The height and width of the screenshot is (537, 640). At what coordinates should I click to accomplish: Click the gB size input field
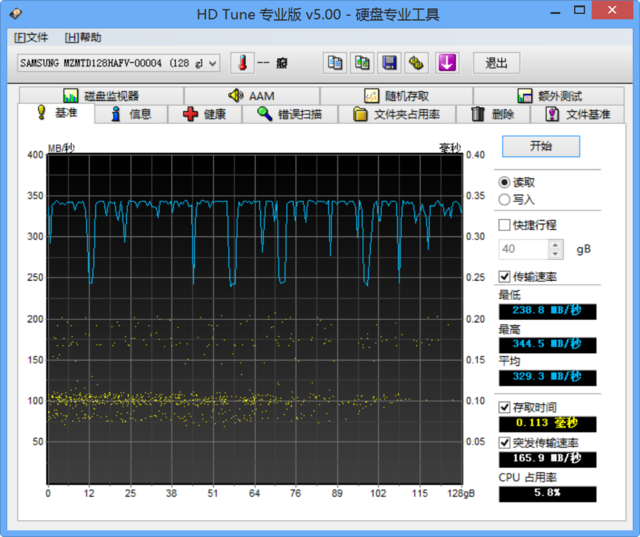pyautogui.click(x=523, y=249)
